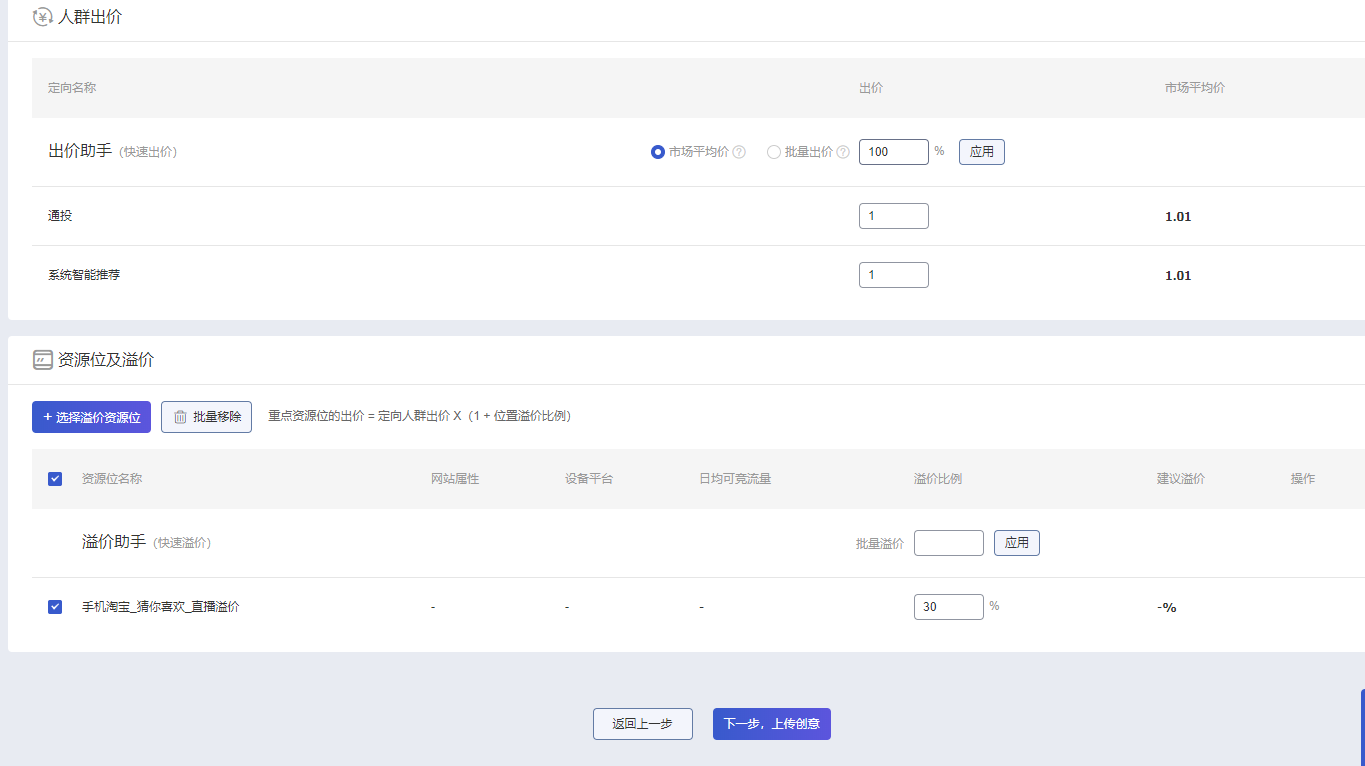Uncheck the 手机淘宝_猜你喜欢_直播溢价 row checkbox
The image size is (1365, 766).
click(x=55, y=607)
